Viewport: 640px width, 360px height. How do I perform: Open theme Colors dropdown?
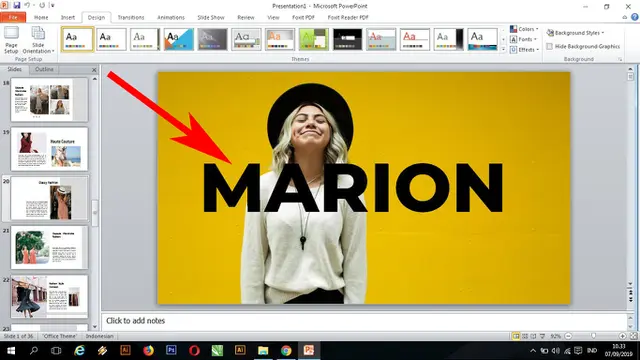tap(524, 29)
